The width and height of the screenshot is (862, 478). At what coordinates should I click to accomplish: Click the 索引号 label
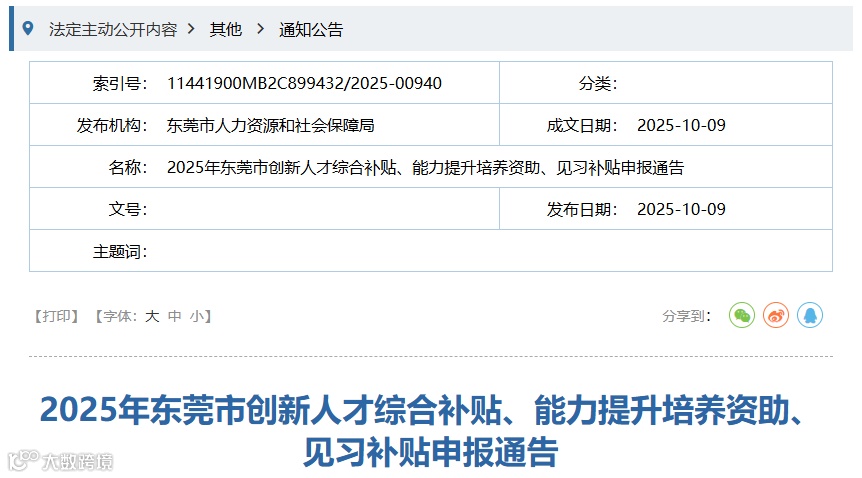coord(119,84)
